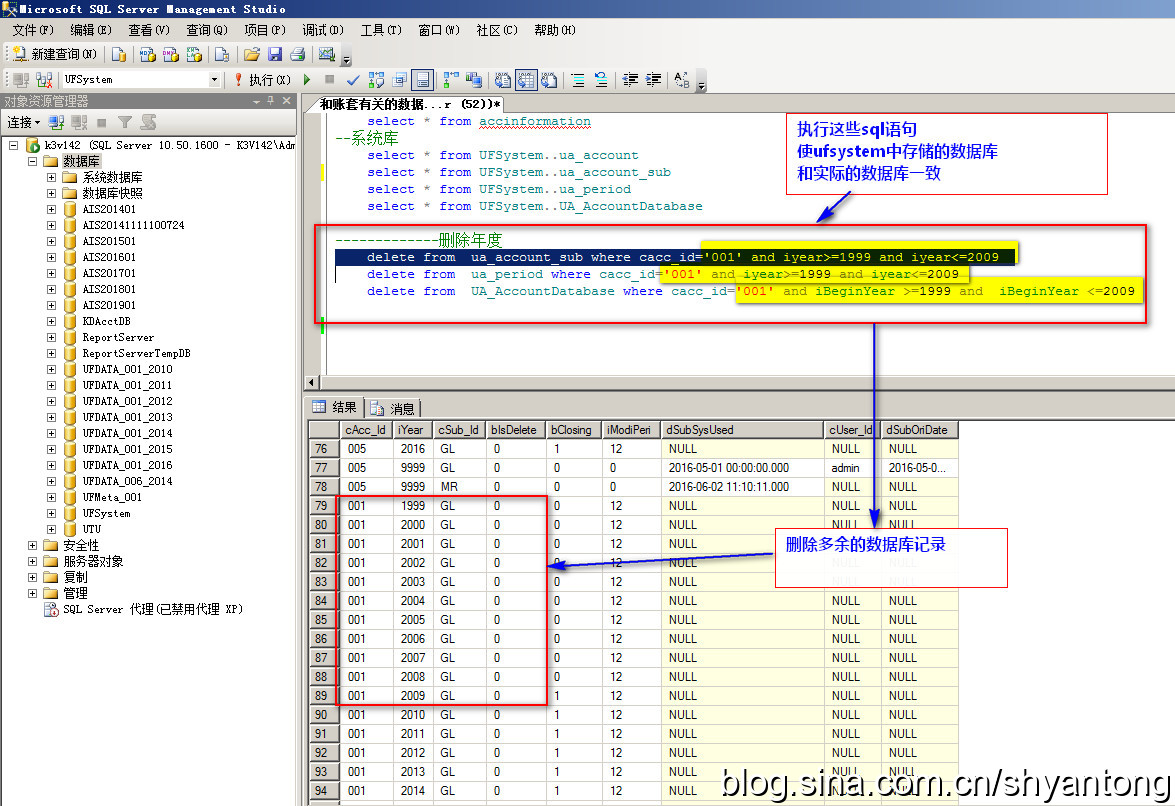Image resolution: width=1175 pixels, height=806 pixels.
Task: Click the filter funnel icon in Object Explorer
Action: click(125, 122)
